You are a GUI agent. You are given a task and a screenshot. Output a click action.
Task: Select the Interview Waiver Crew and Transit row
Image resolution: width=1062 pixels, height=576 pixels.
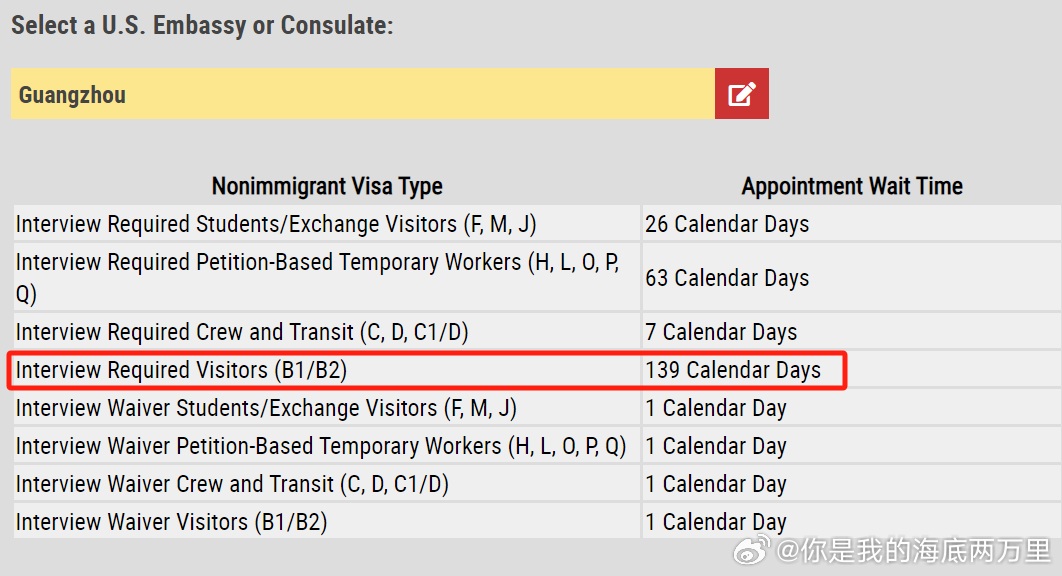[537, 484]
